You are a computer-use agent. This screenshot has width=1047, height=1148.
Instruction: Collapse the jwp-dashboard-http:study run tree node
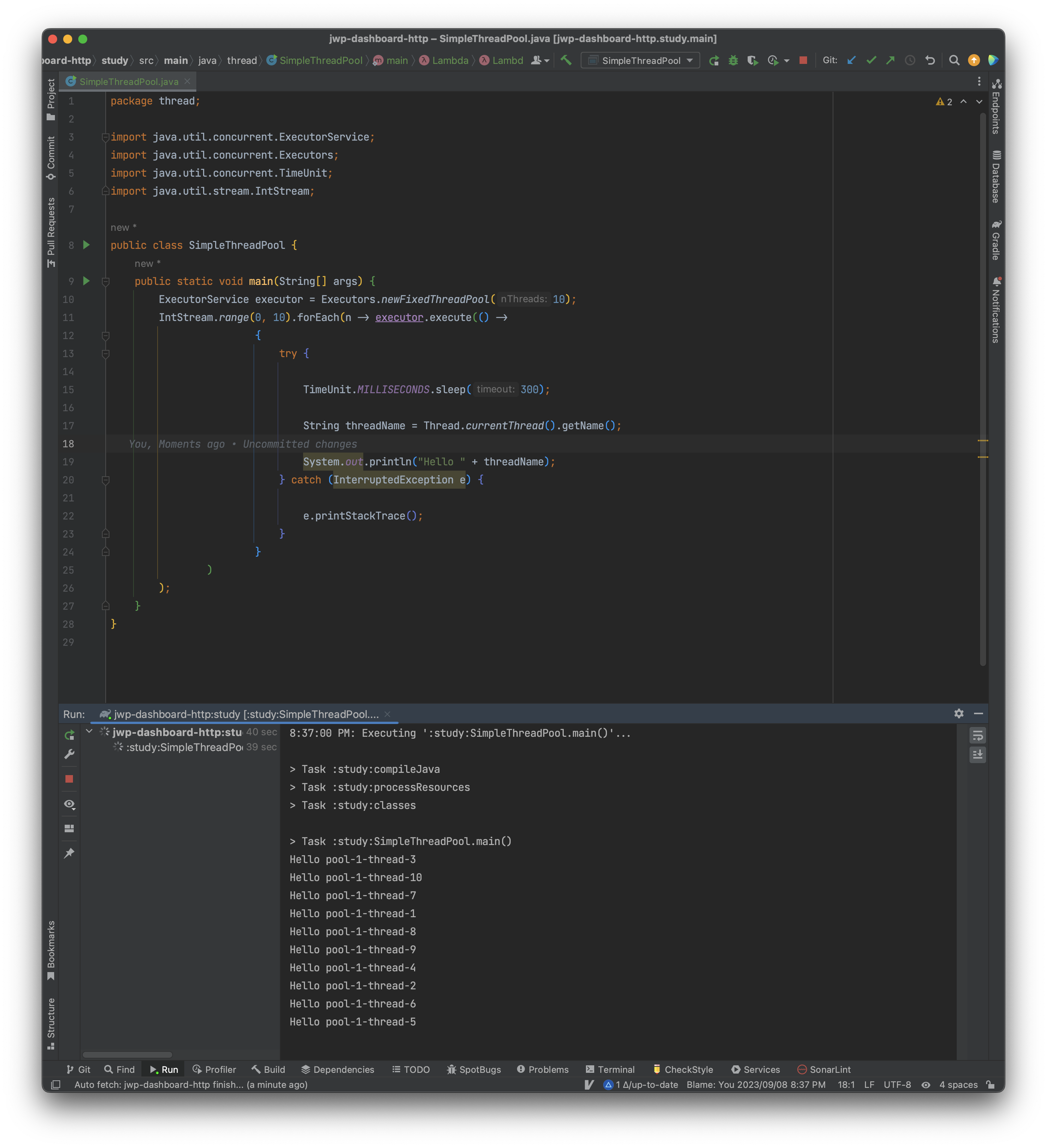point(90,731)
